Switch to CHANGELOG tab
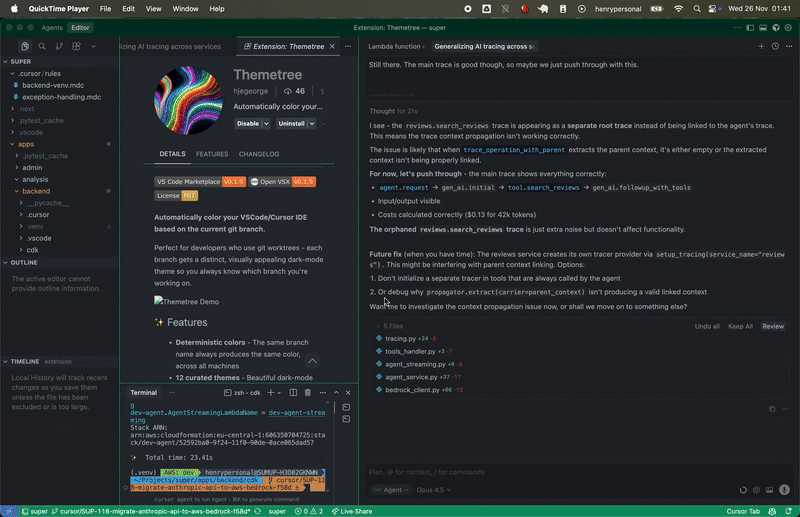 (x=259, y=154)
